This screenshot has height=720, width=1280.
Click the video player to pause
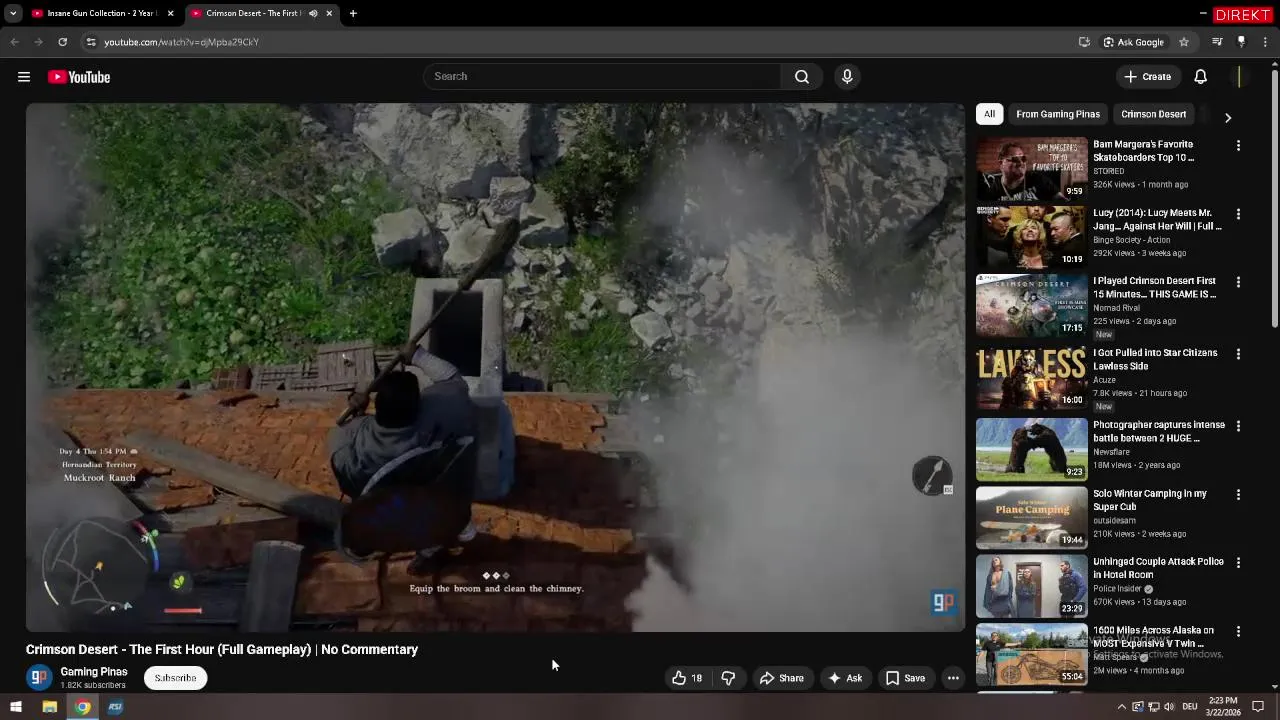pyautogui.click(x=495, y=367)
